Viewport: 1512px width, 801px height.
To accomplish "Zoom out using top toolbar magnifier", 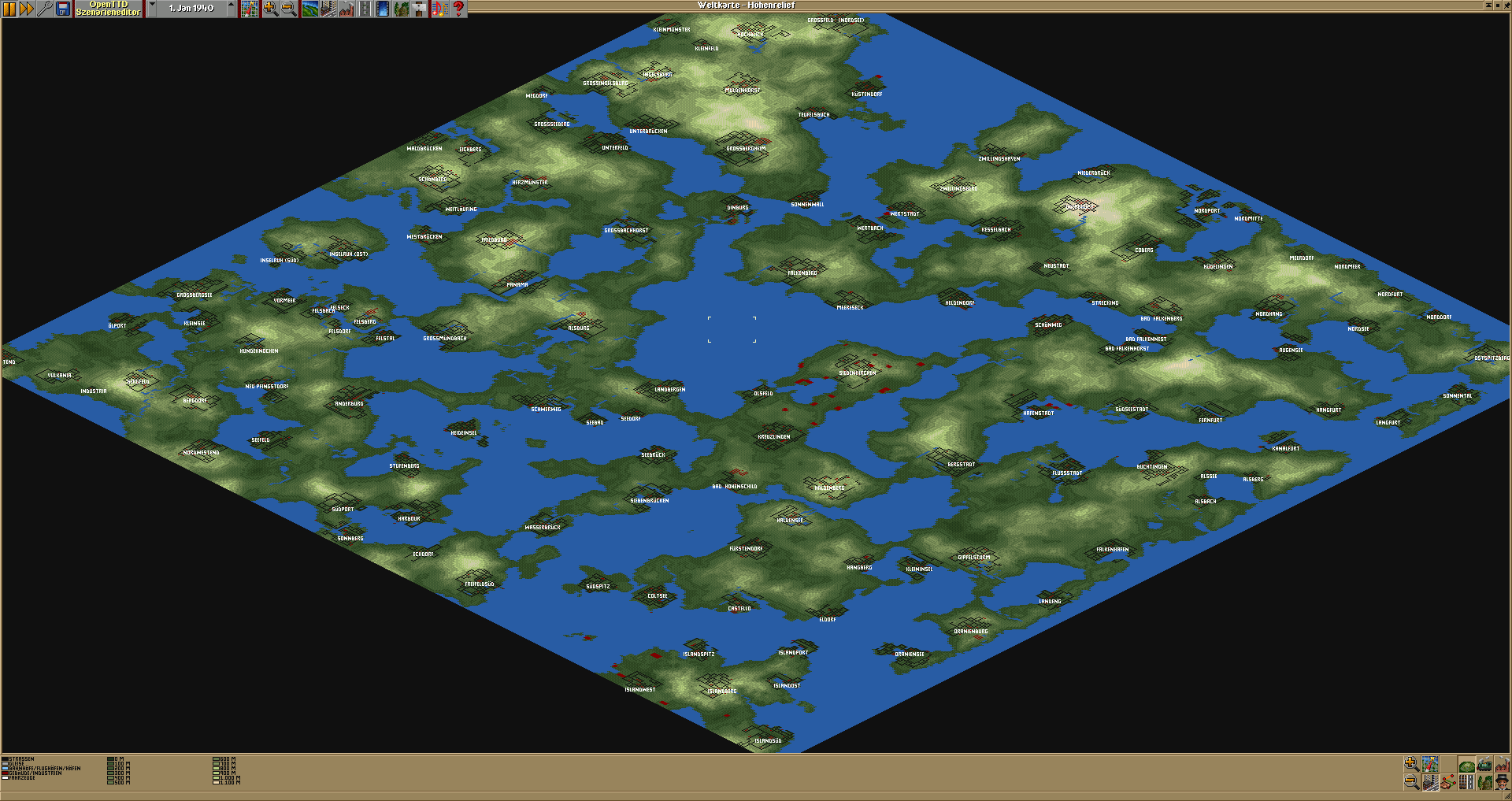I will point(288,9).
